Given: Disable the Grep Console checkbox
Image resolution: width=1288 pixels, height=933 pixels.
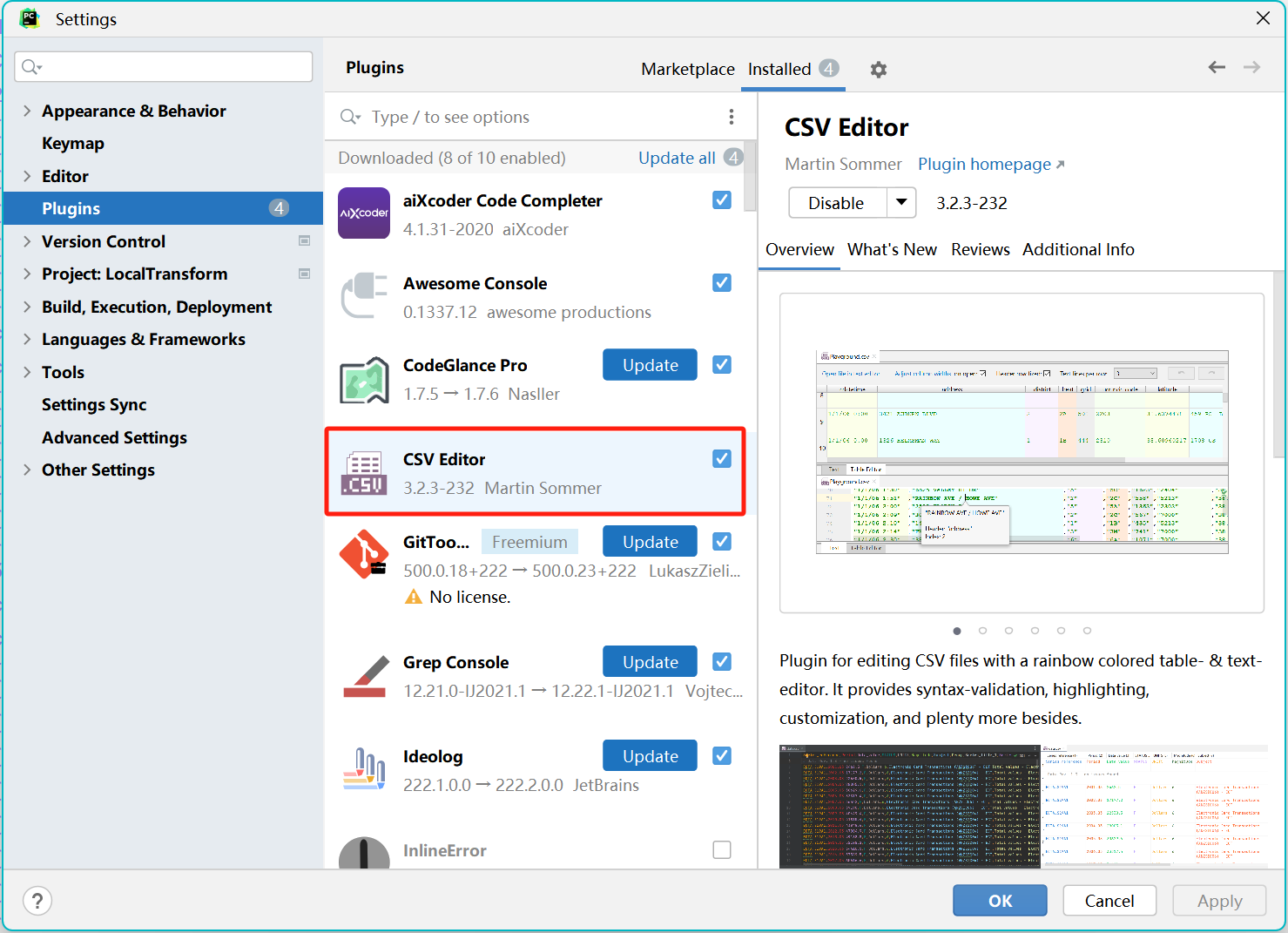Looking at the screenshot, I should [x=722, y=662].
